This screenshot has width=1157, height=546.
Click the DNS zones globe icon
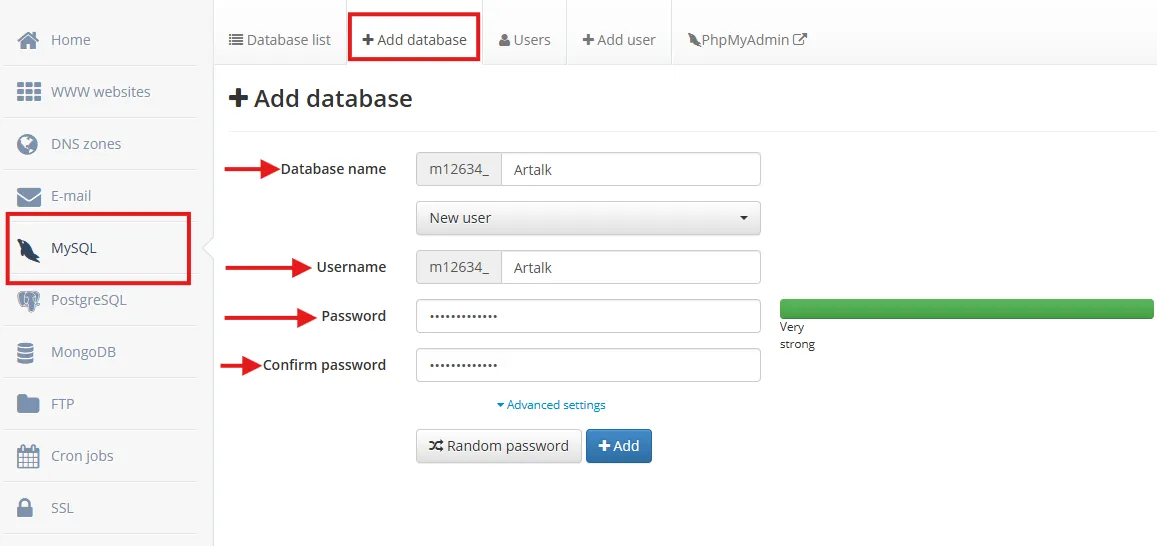tap(28, 144)
